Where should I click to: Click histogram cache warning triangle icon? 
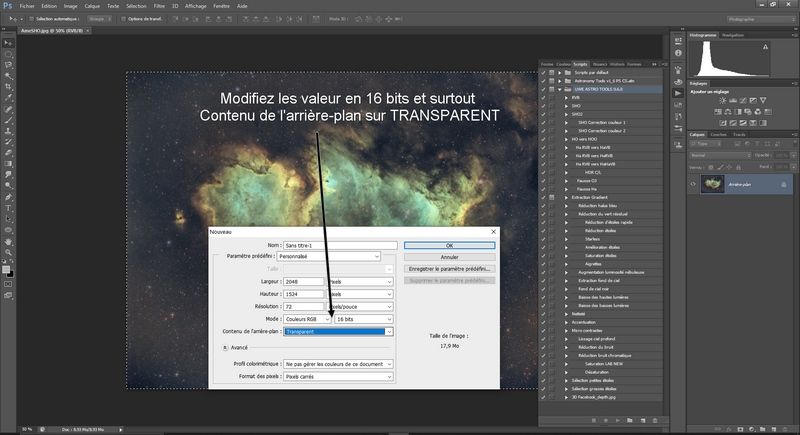coord(765,47)
